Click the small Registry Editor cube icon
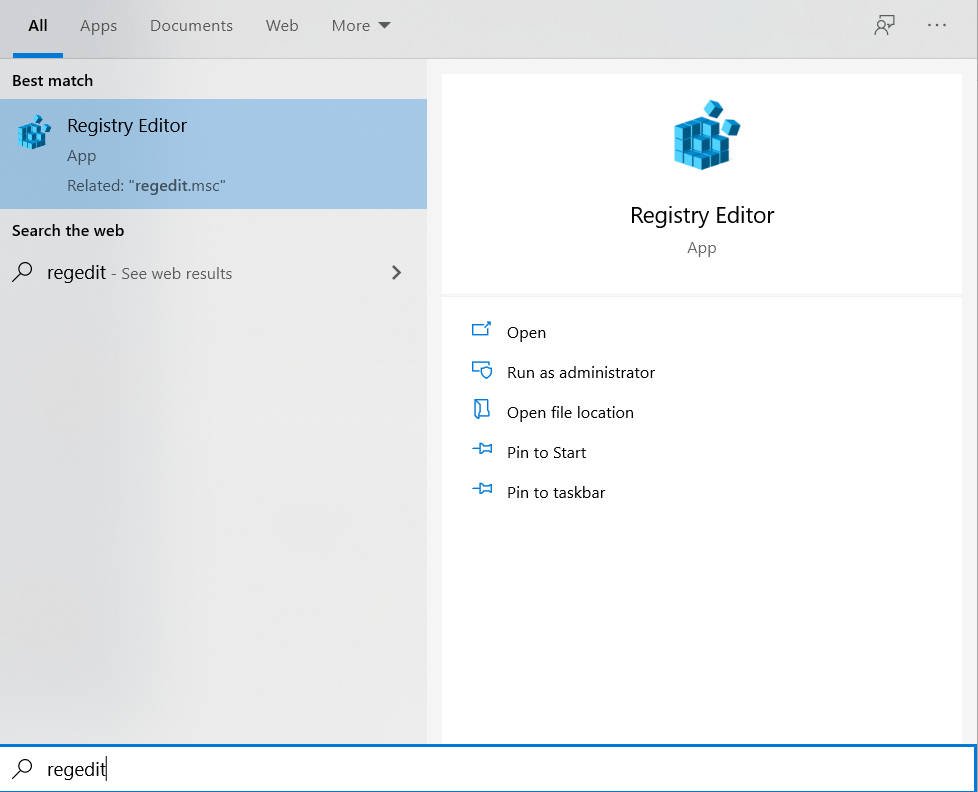The width and height of the screenshot is (978, 792). [34, 132]
